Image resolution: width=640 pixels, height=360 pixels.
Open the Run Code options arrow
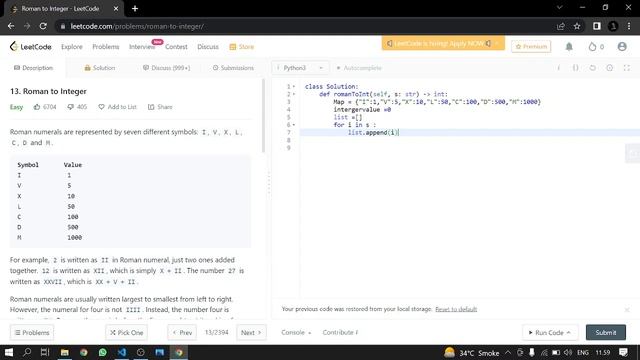pyautogui.click(x=569, y=333)
